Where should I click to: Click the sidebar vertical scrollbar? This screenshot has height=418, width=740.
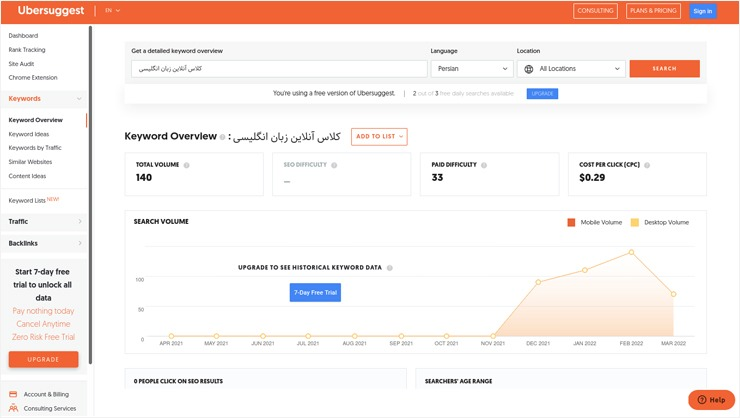(90, 195)
